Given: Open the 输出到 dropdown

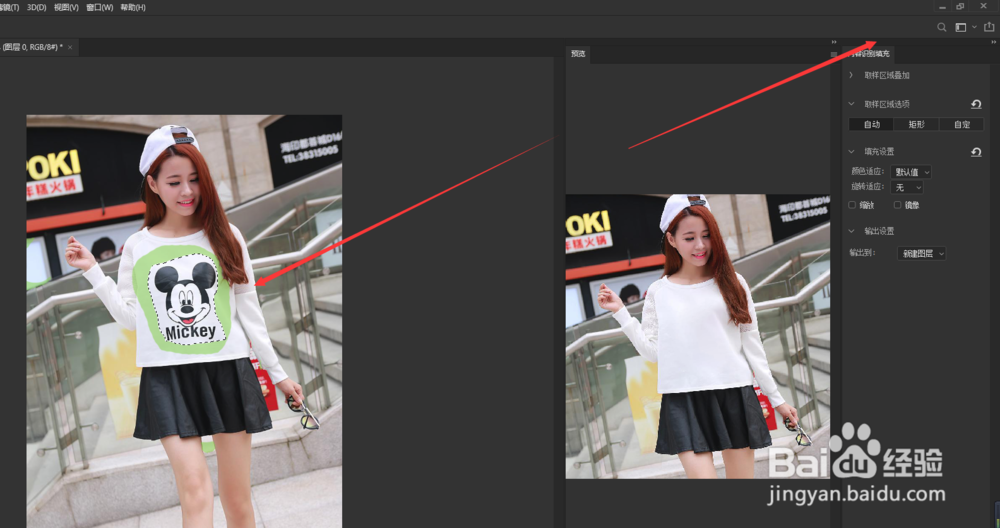Looking at the screenshot, I should pos(922,253).
